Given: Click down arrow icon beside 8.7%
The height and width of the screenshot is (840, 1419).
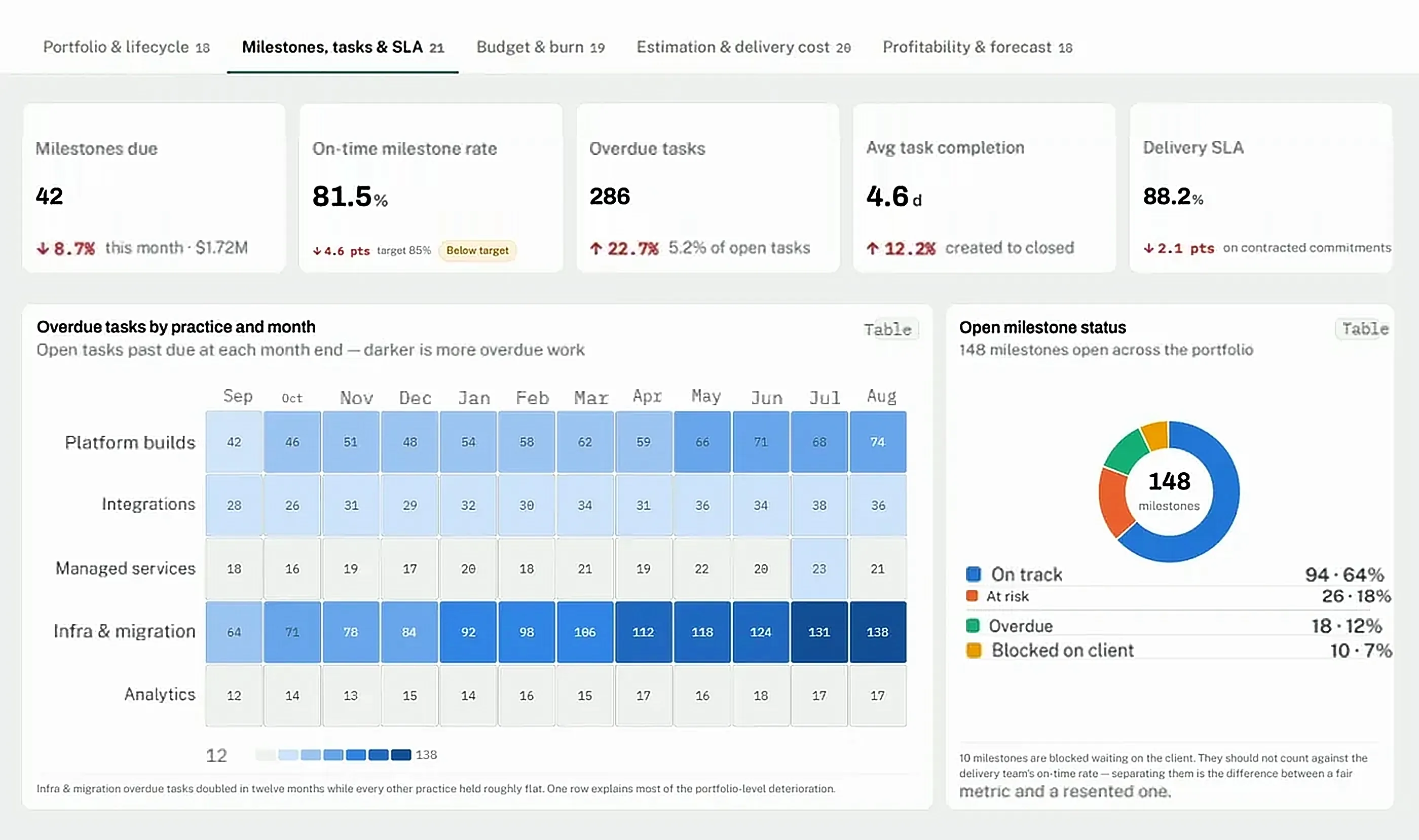Looking at the screenshot, I should pyautogui.click(x=43, y=248).
